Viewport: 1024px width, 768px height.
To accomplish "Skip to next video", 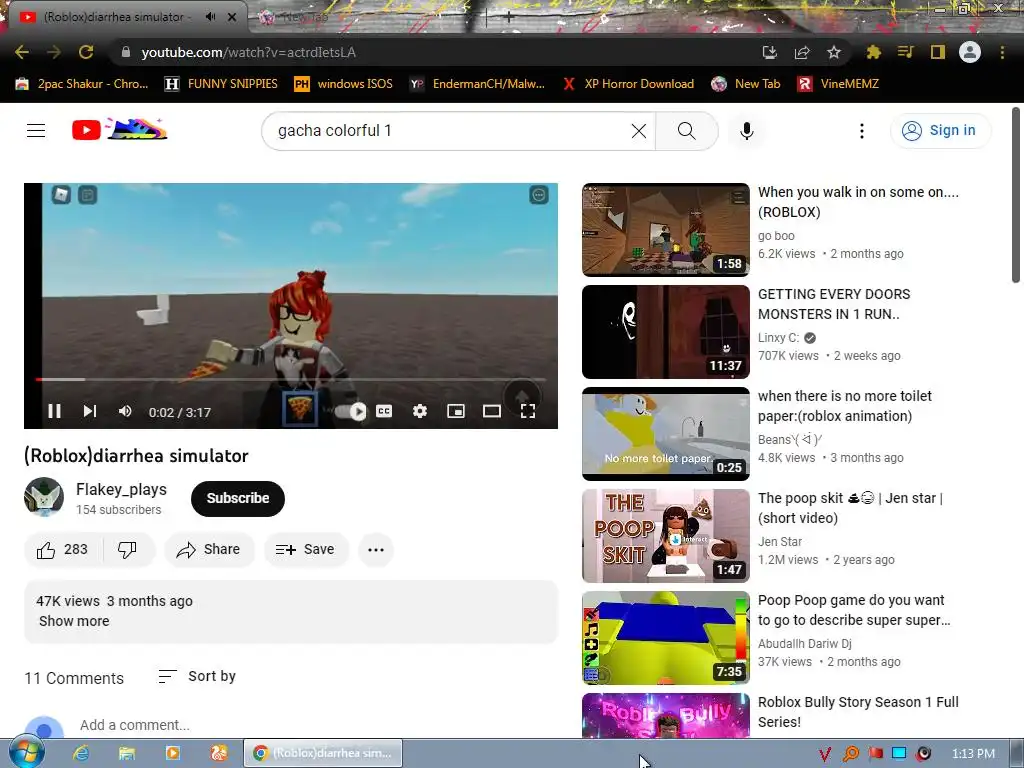I will click(90, 411).
